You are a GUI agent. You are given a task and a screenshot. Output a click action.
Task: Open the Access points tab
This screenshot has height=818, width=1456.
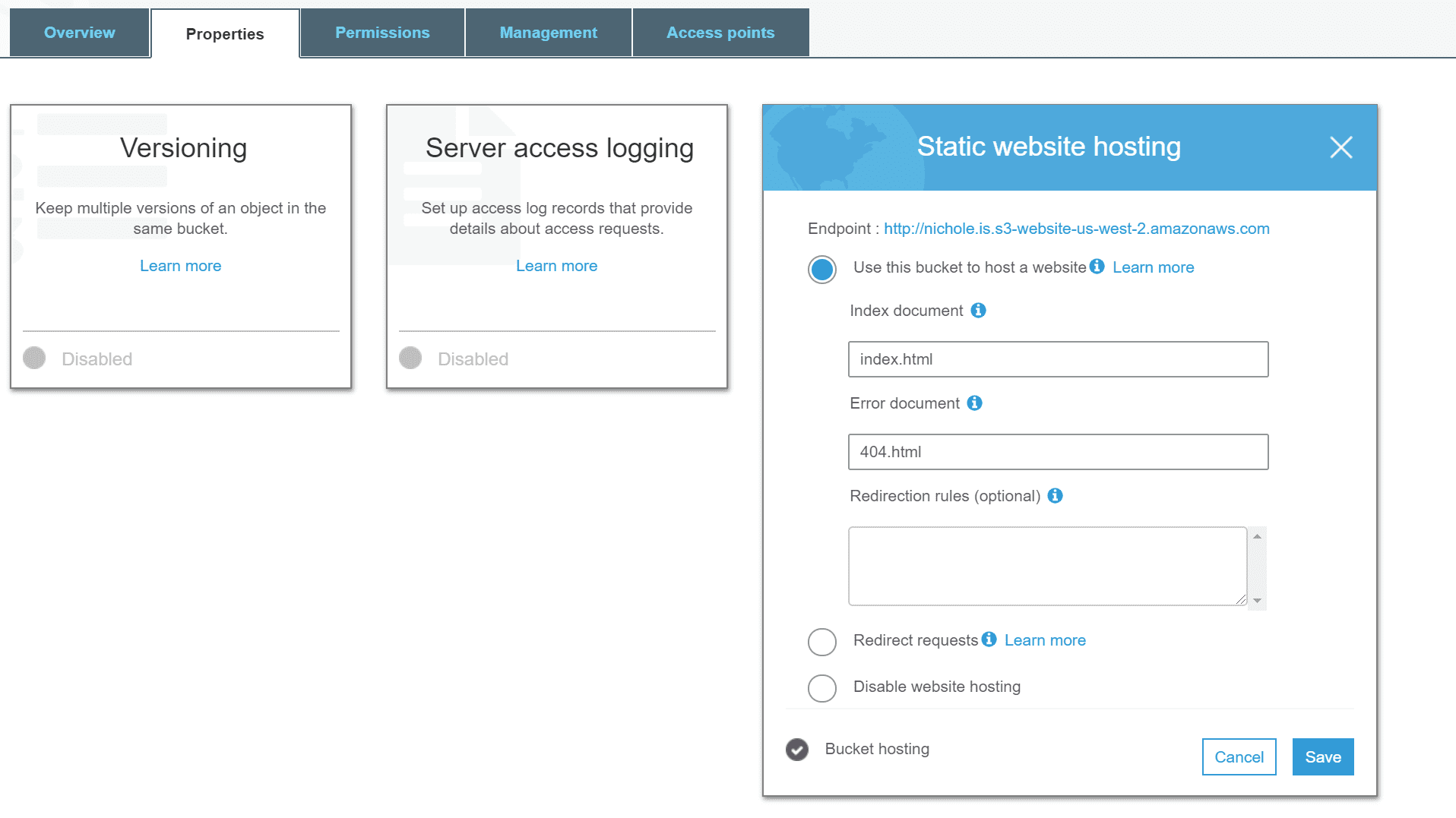tap(720, 33)
